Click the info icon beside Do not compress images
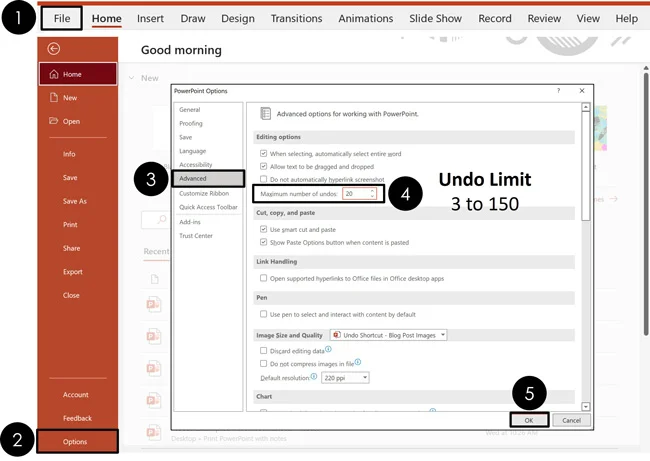The width and height of the screenshot is (650, 461). (x=358, y=362)
